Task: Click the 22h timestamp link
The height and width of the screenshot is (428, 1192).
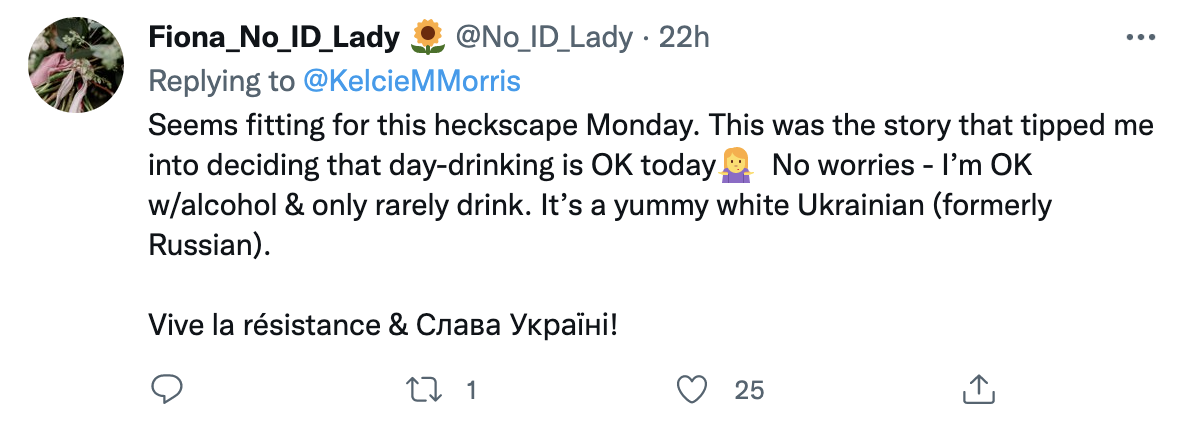Action: 686,38
